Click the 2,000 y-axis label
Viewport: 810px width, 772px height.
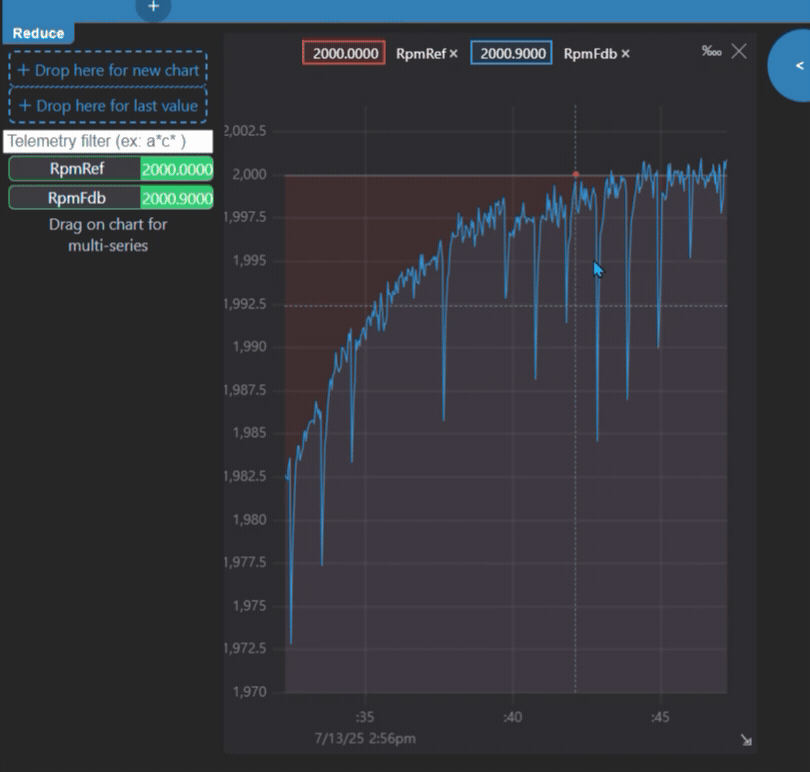pyautogui.click(x=250, y=174)
